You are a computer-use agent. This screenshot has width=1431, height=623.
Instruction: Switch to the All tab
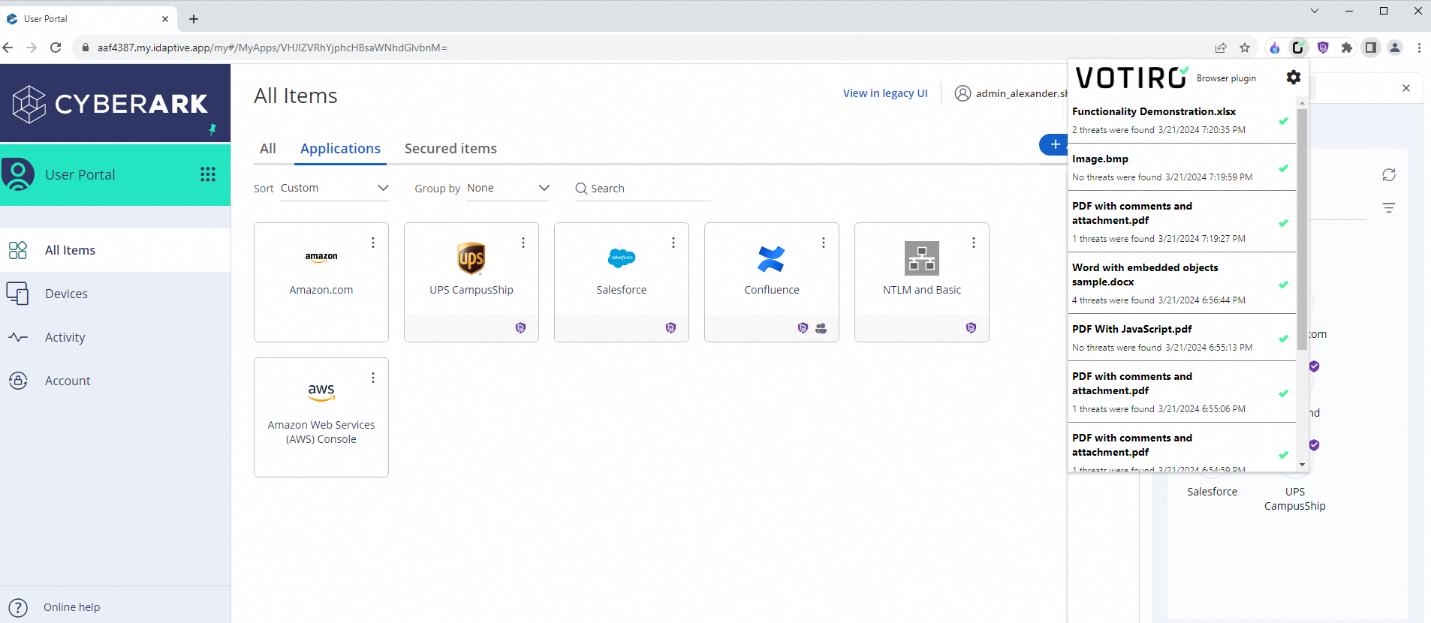tap(268, 148)
